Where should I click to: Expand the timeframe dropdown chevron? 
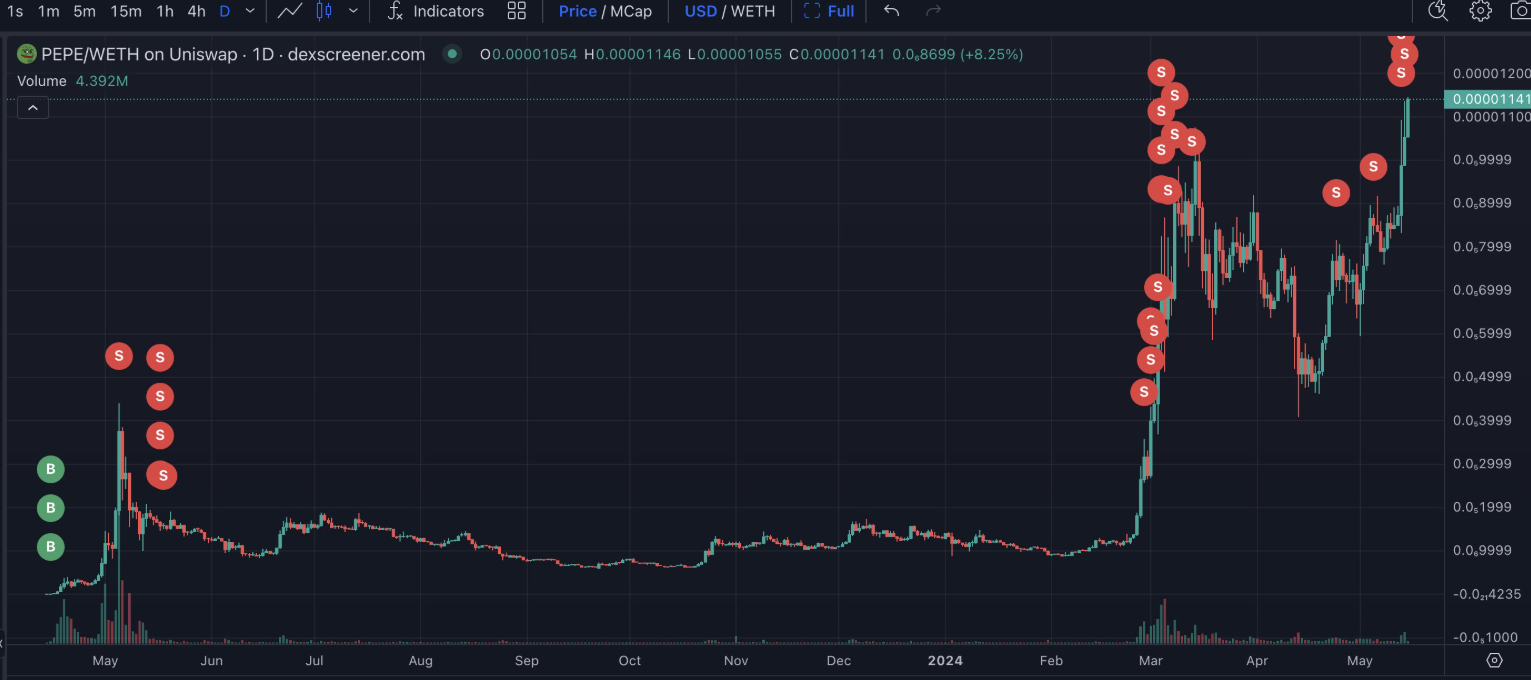(250, 11)
